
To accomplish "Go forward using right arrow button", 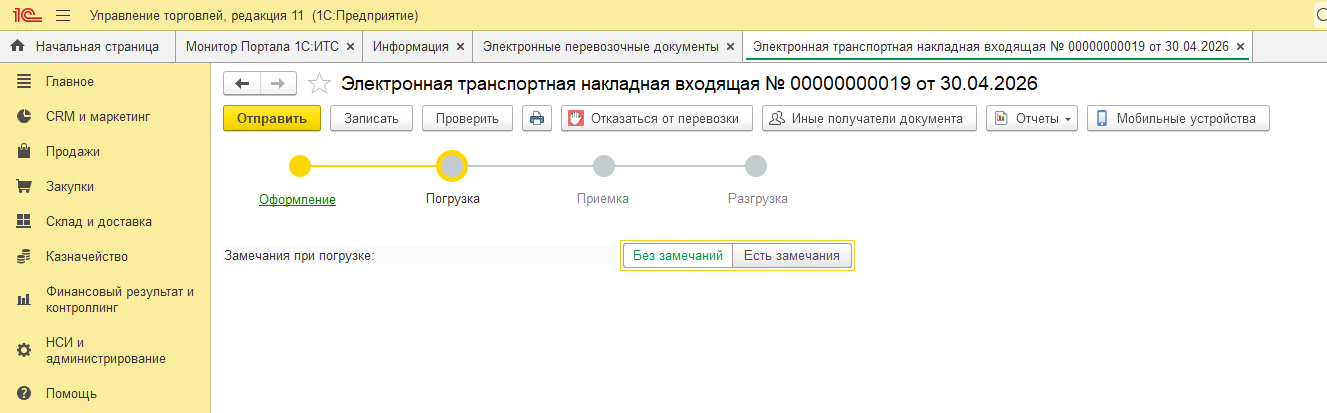I will (278, 83).
